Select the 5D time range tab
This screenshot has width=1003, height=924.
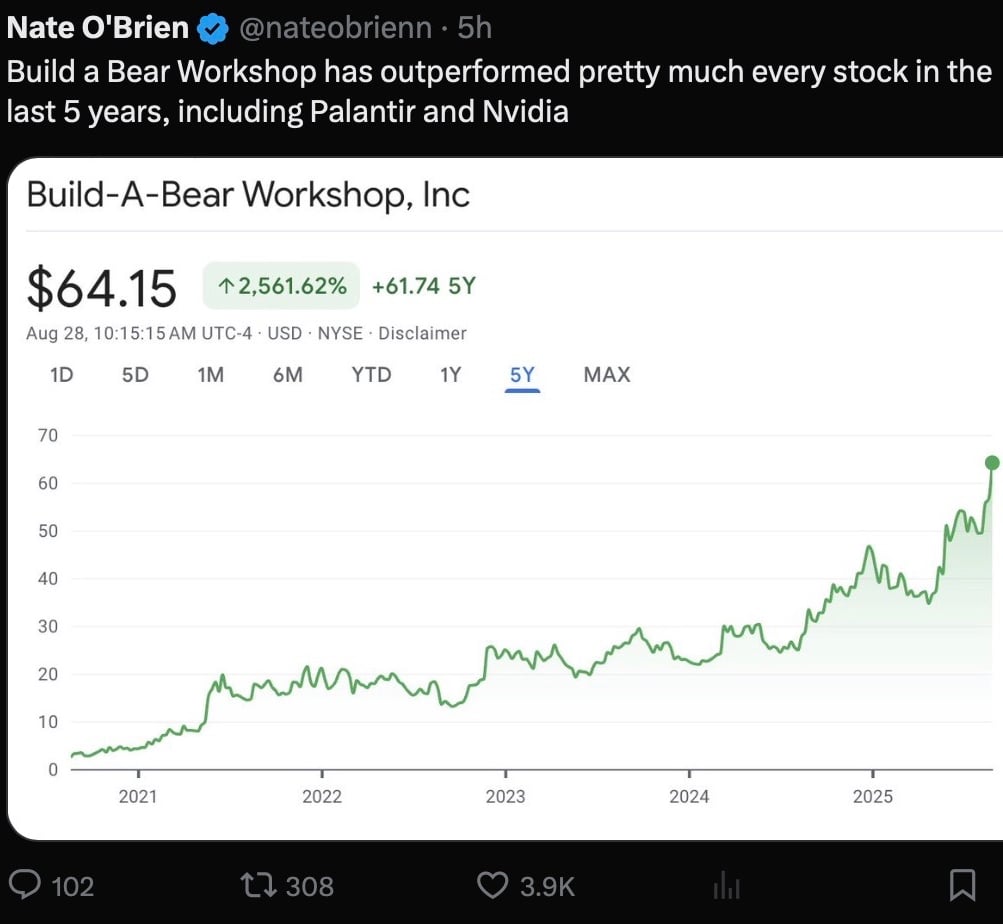pyautogui.click(x=135, y=375)
